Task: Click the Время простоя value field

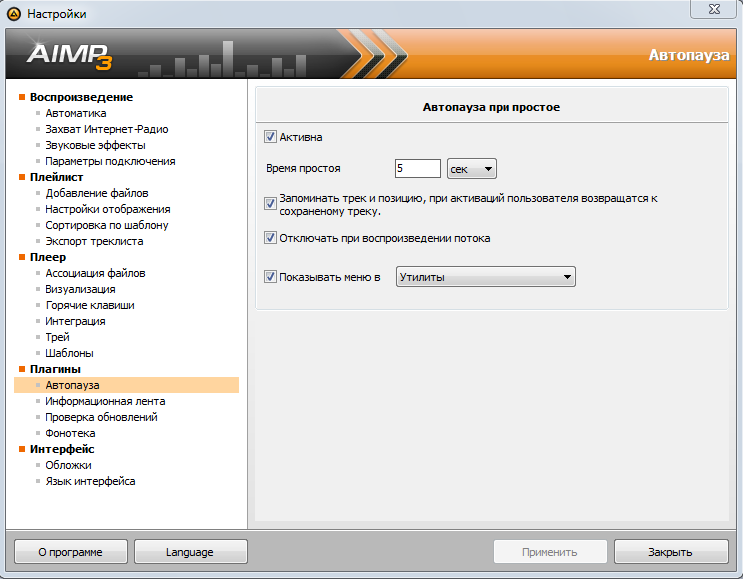Action: [x=417, y=168]
